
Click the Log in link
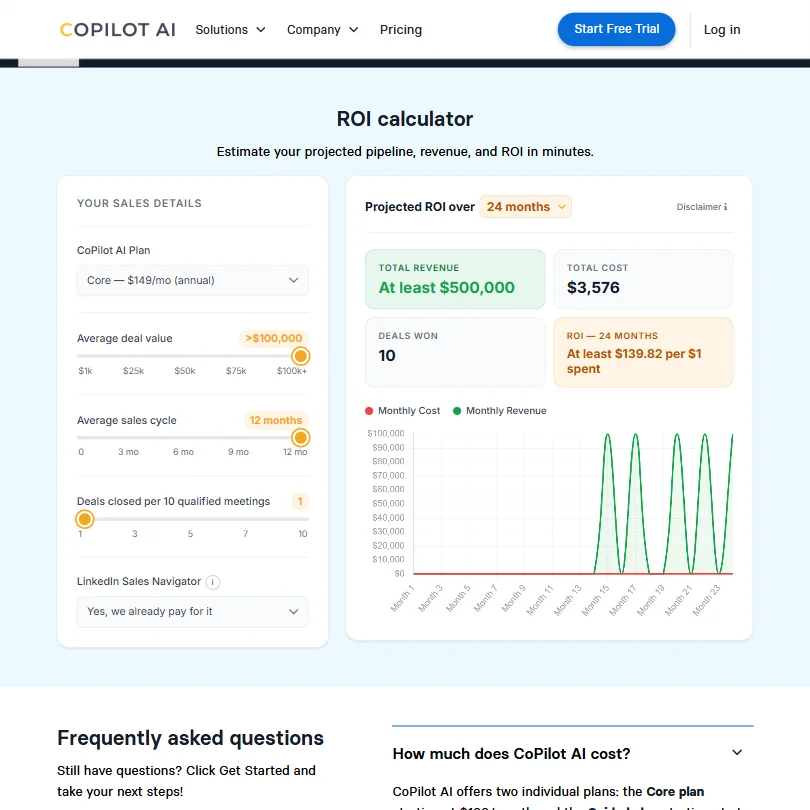pos(722,29)
